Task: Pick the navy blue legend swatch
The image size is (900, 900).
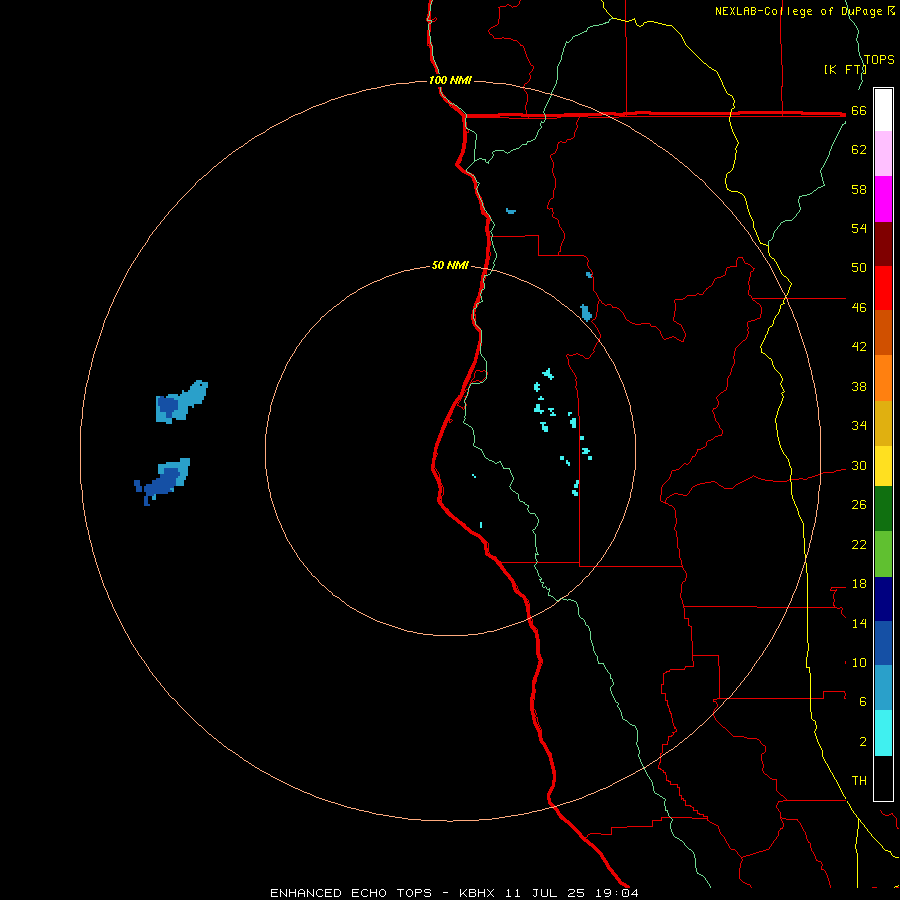Action: (883, 599)
